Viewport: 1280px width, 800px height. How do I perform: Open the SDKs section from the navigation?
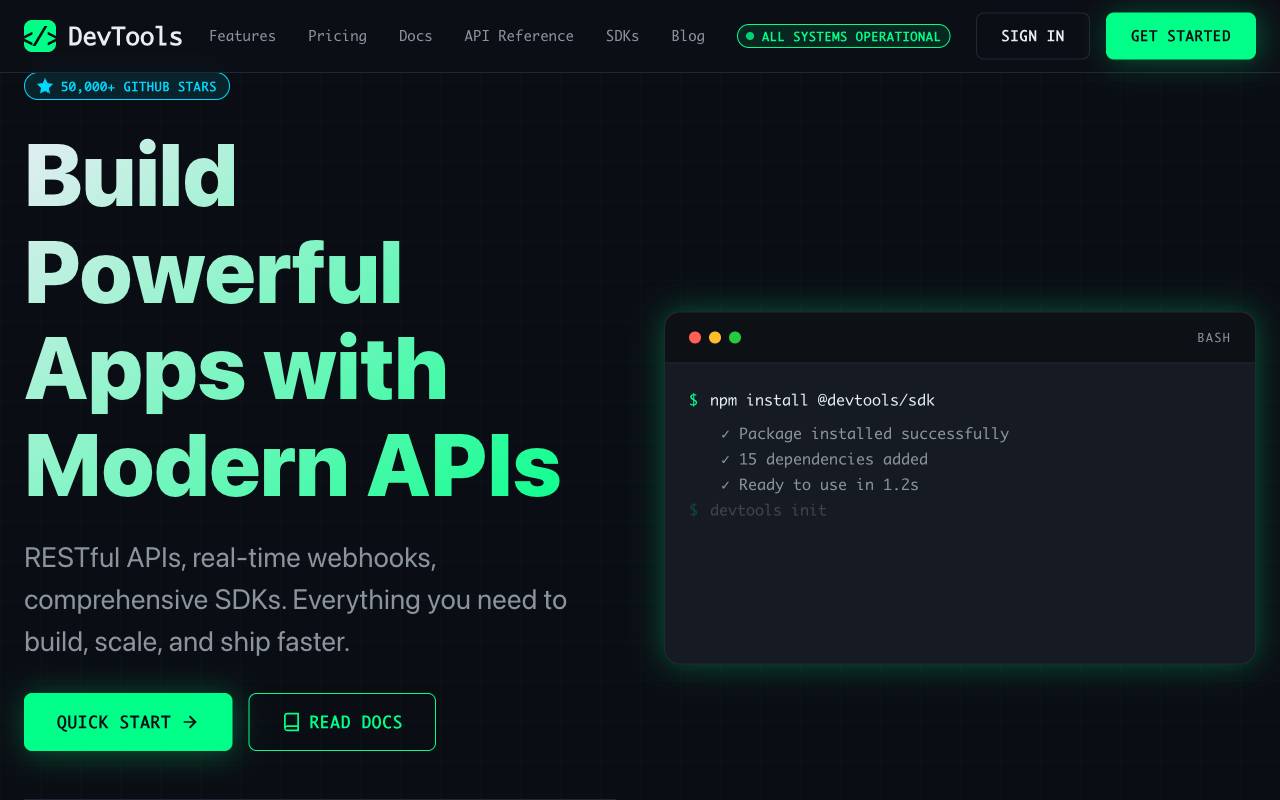[622, 36]
